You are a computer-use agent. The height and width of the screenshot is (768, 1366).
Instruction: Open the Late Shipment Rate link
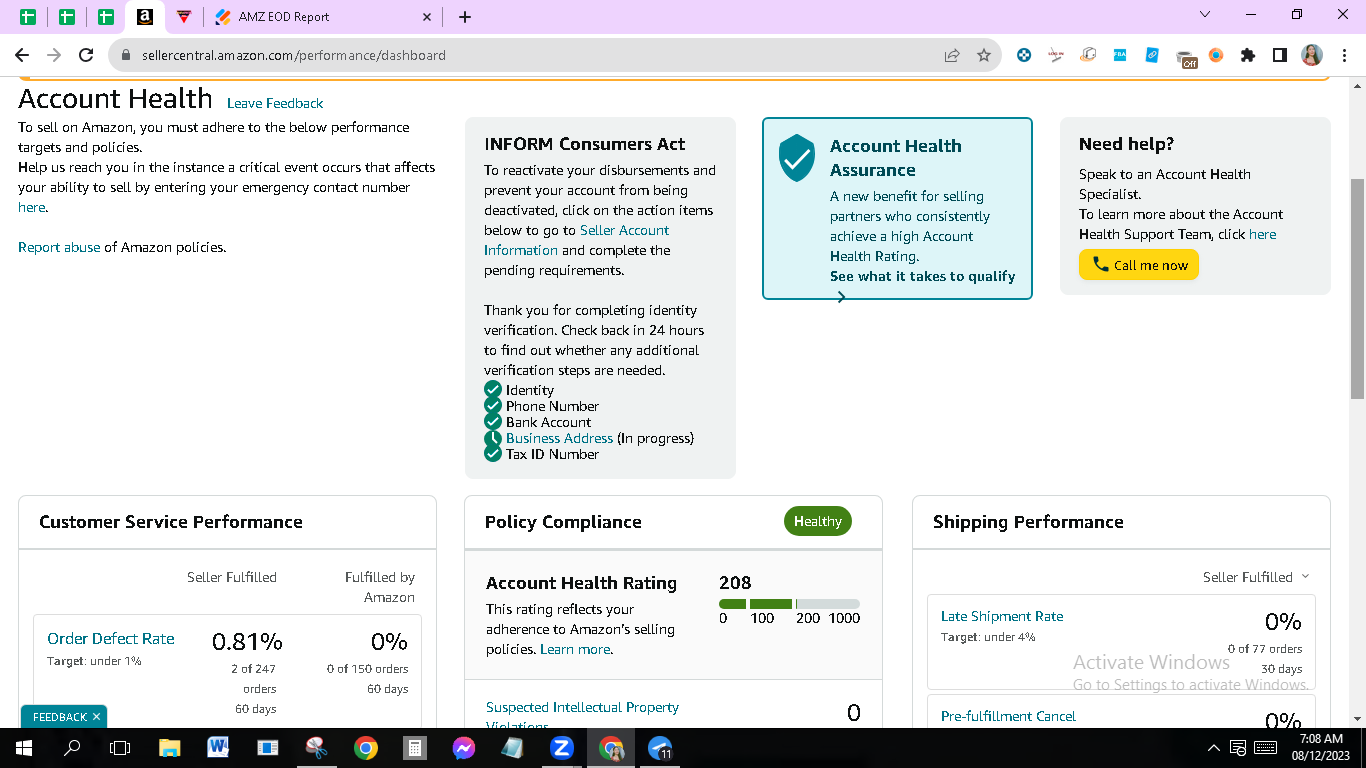[1002, 616]
